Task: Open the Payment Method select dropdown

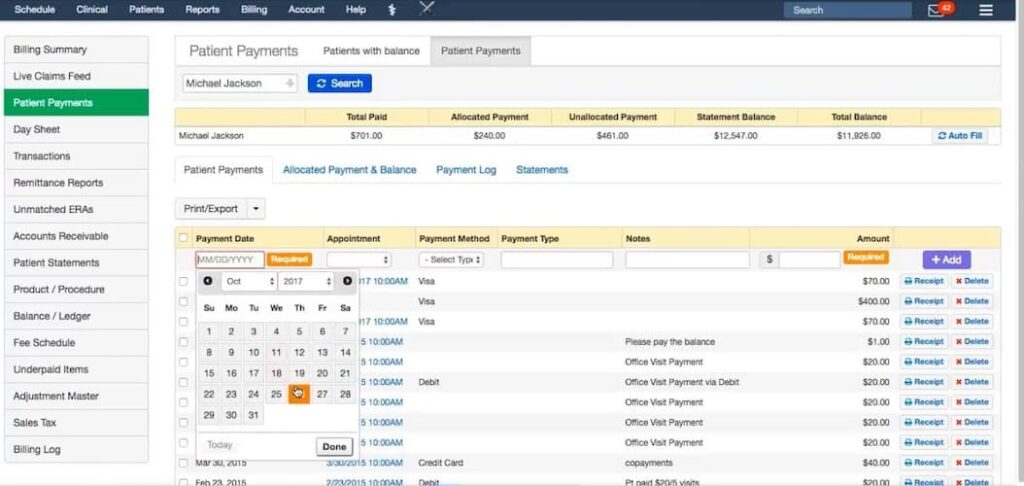Action: click(452, 260)
